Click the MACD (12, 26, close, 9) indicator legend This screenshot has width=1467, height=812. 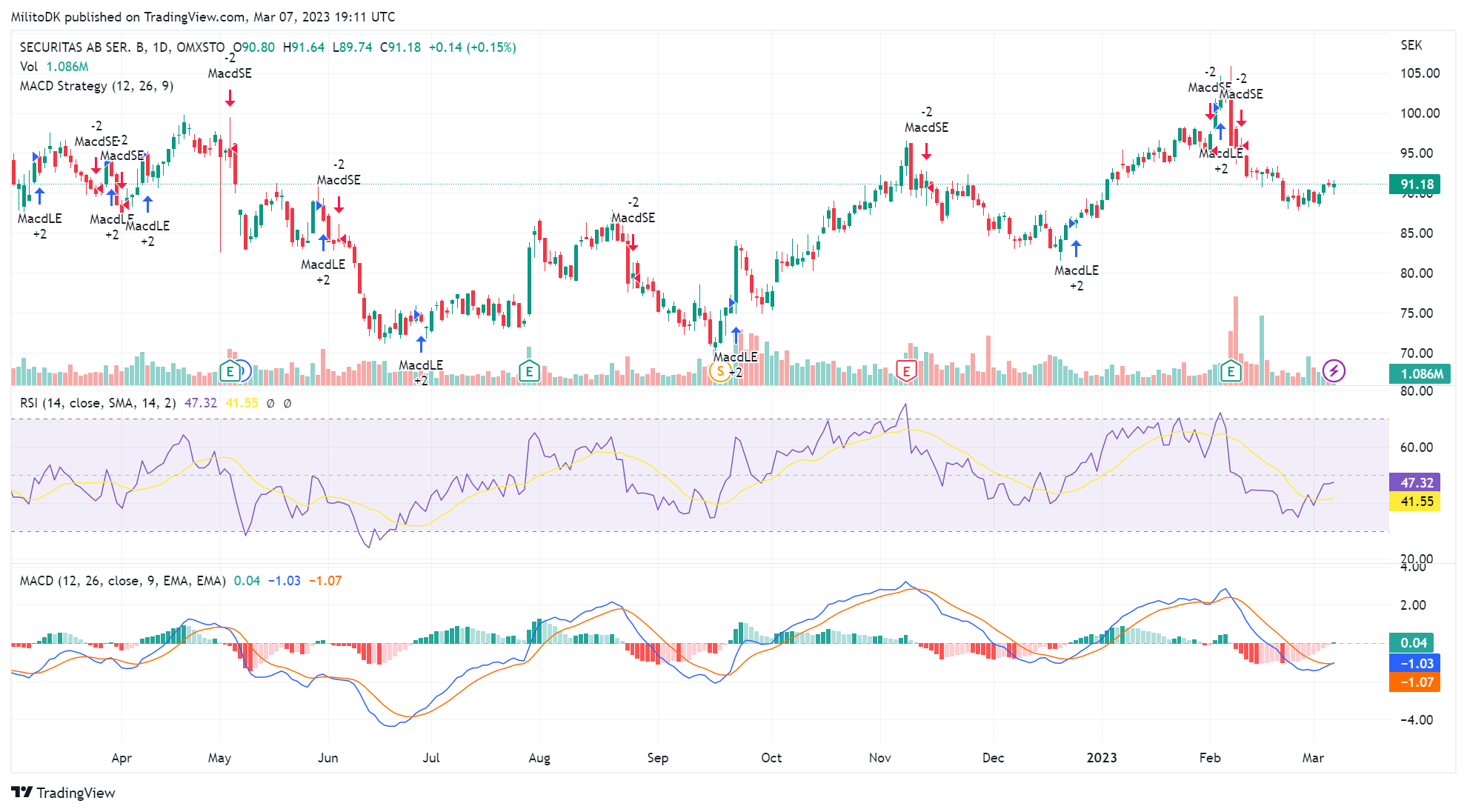[123, 581]
